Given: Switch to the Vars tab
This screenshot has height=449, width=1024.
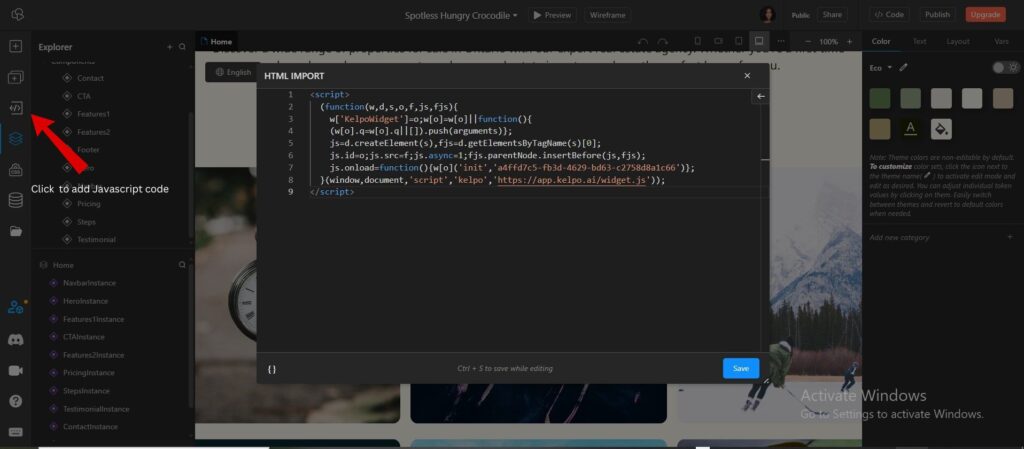Looking at the screenshot, I should pos(1001,41).
